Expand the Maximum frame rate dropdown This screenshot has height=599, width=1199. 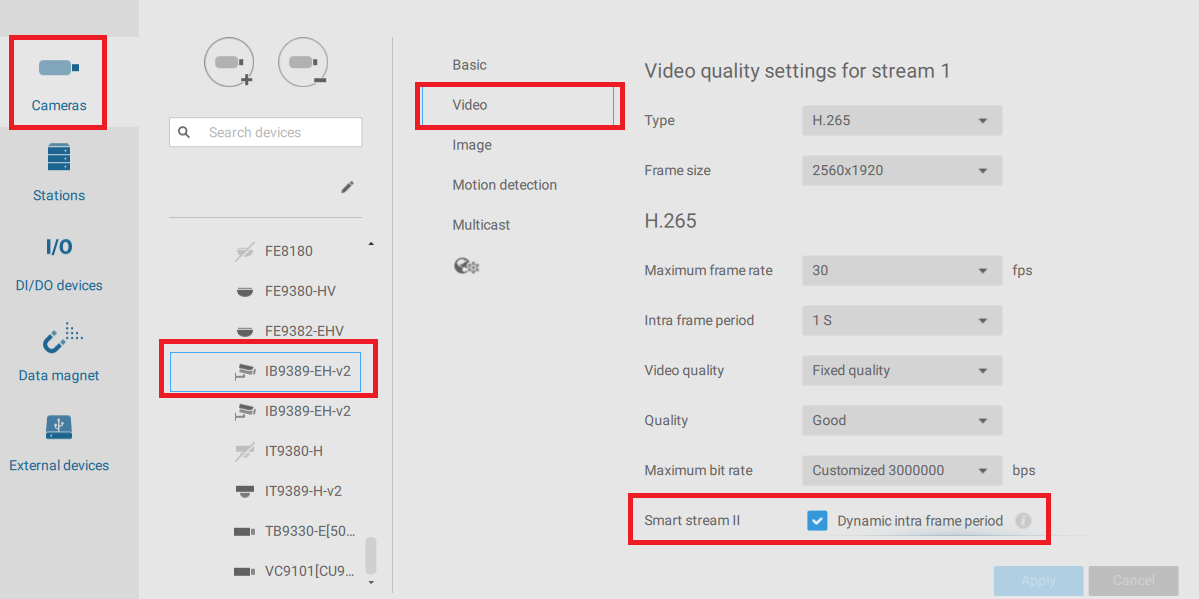(x=901, y=271)
